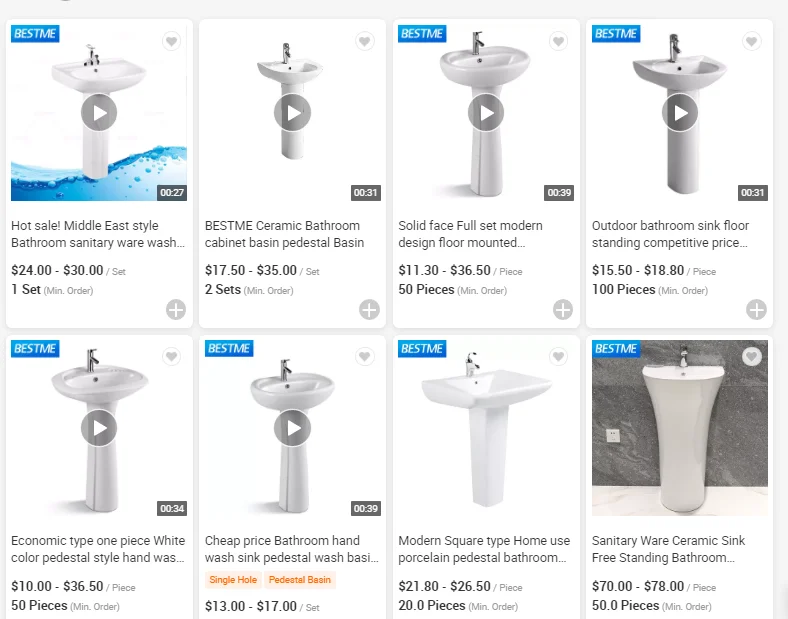Click plus icon on Outdoor bathroom sink card

pos(756,309)
